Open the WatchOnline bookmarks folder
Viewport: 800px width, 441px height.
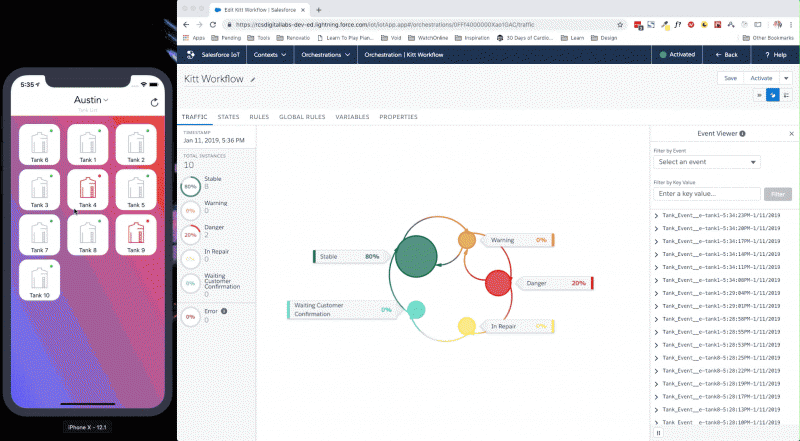(x=428, y=38)
